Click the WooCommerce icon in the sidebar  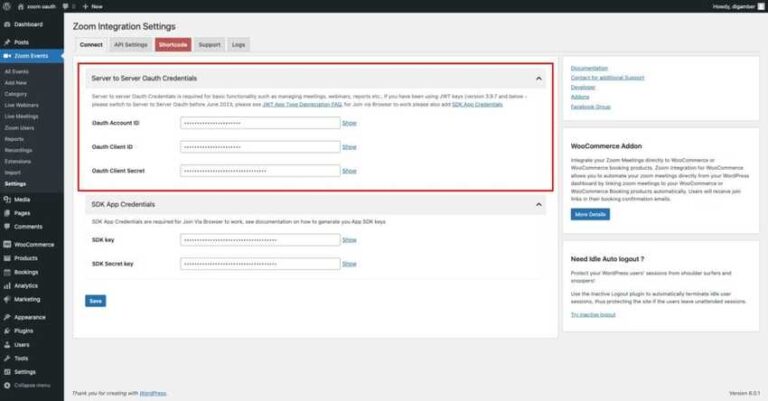coord(7,244)
